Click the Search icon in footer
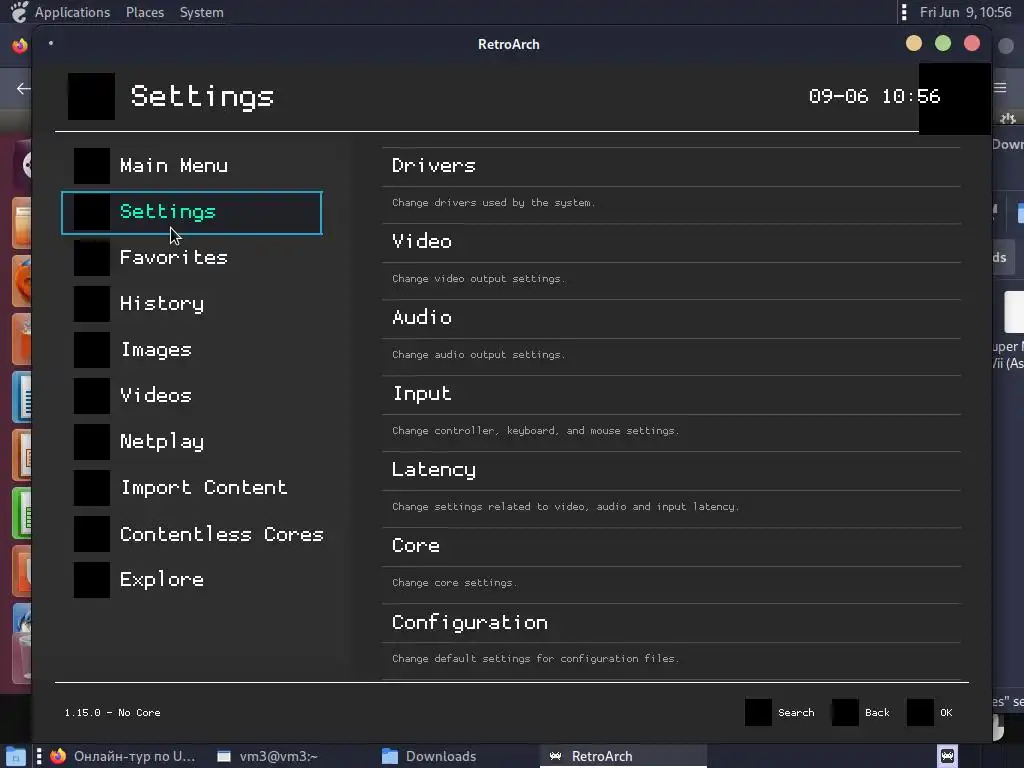Image resolution: width=1024 pixels, height=768 pixels. [758, 712]
